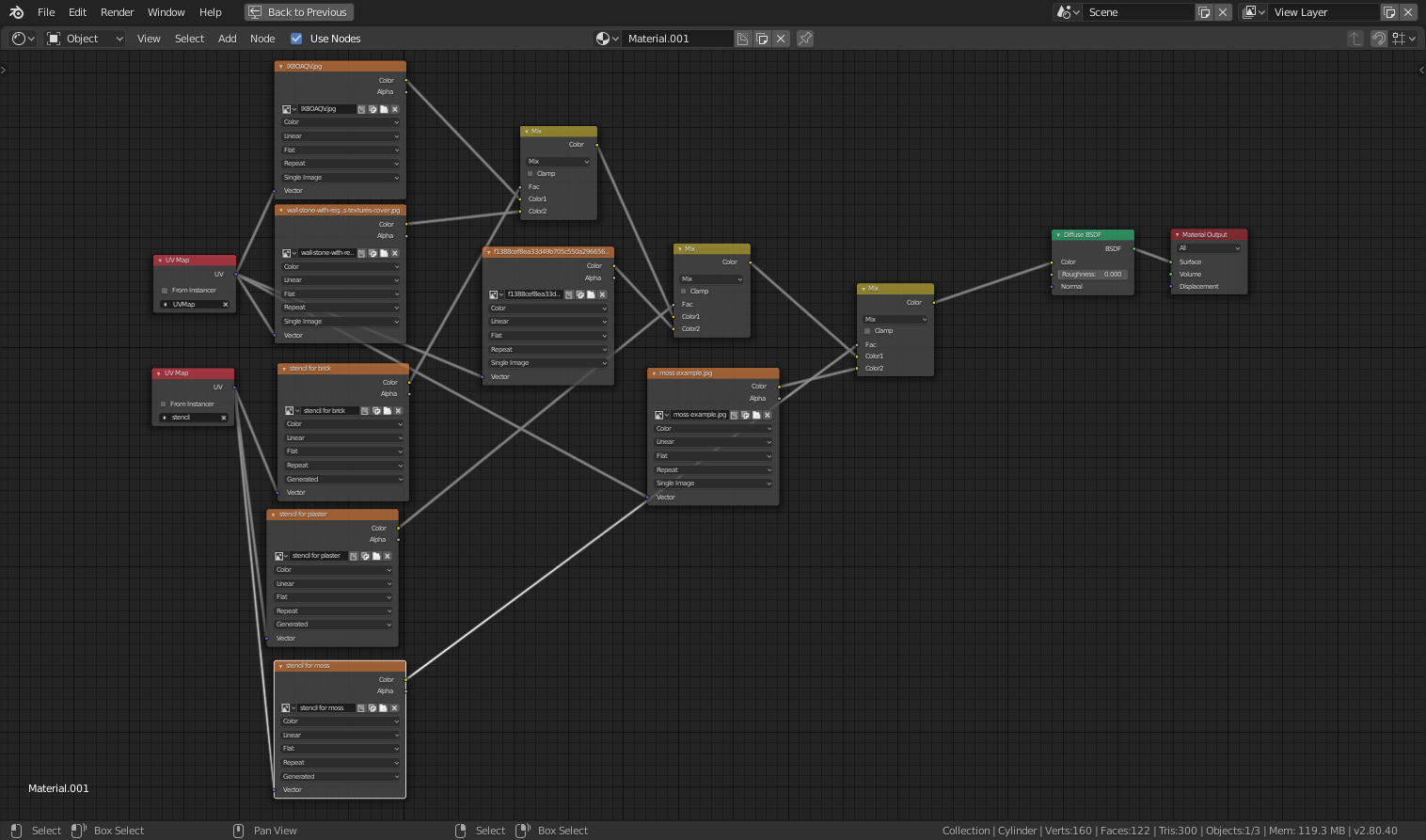Open the node editor Node menu
The width and height of the screenshot is (1426, 840).
pyautogui.click(x=262, y=39)
